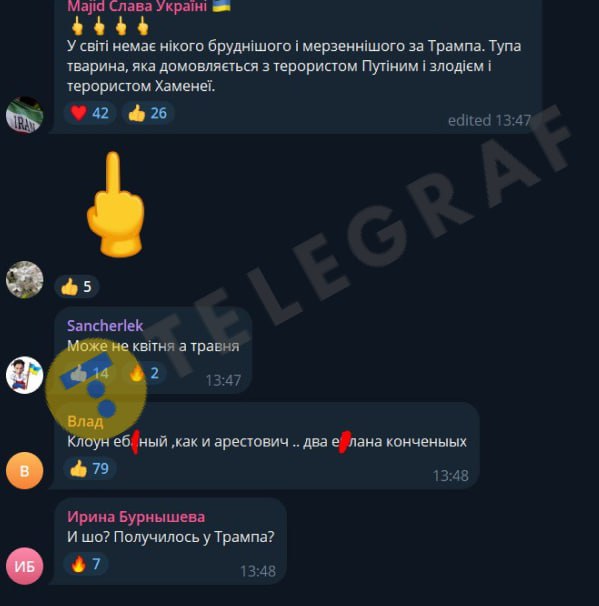The height and width of the screenshot is (606, 599).
Task: Click the large middle finger sticker
Action: (115, 204)
